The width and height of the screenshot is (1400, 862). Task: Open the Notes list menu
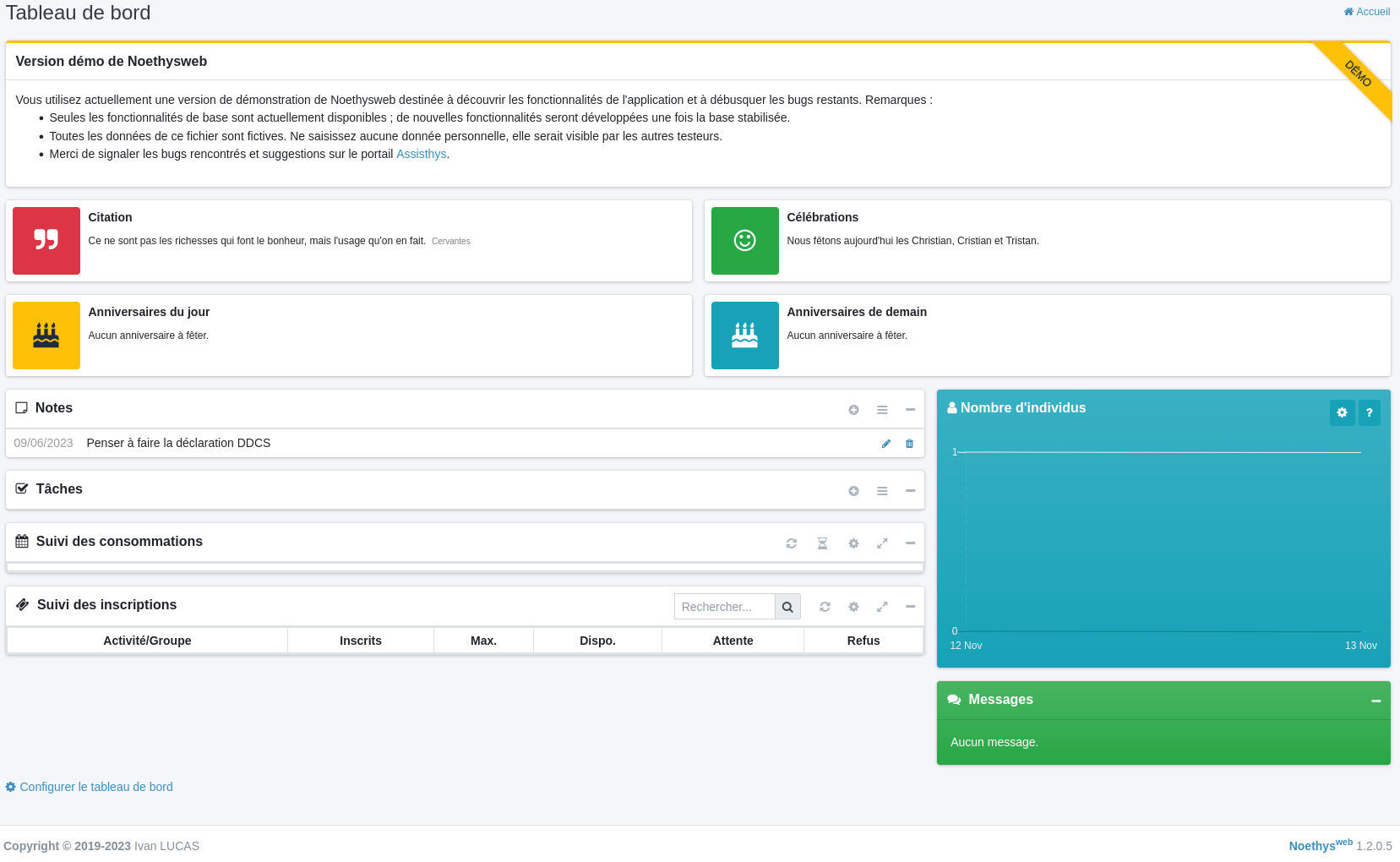[x=882, y=410]
